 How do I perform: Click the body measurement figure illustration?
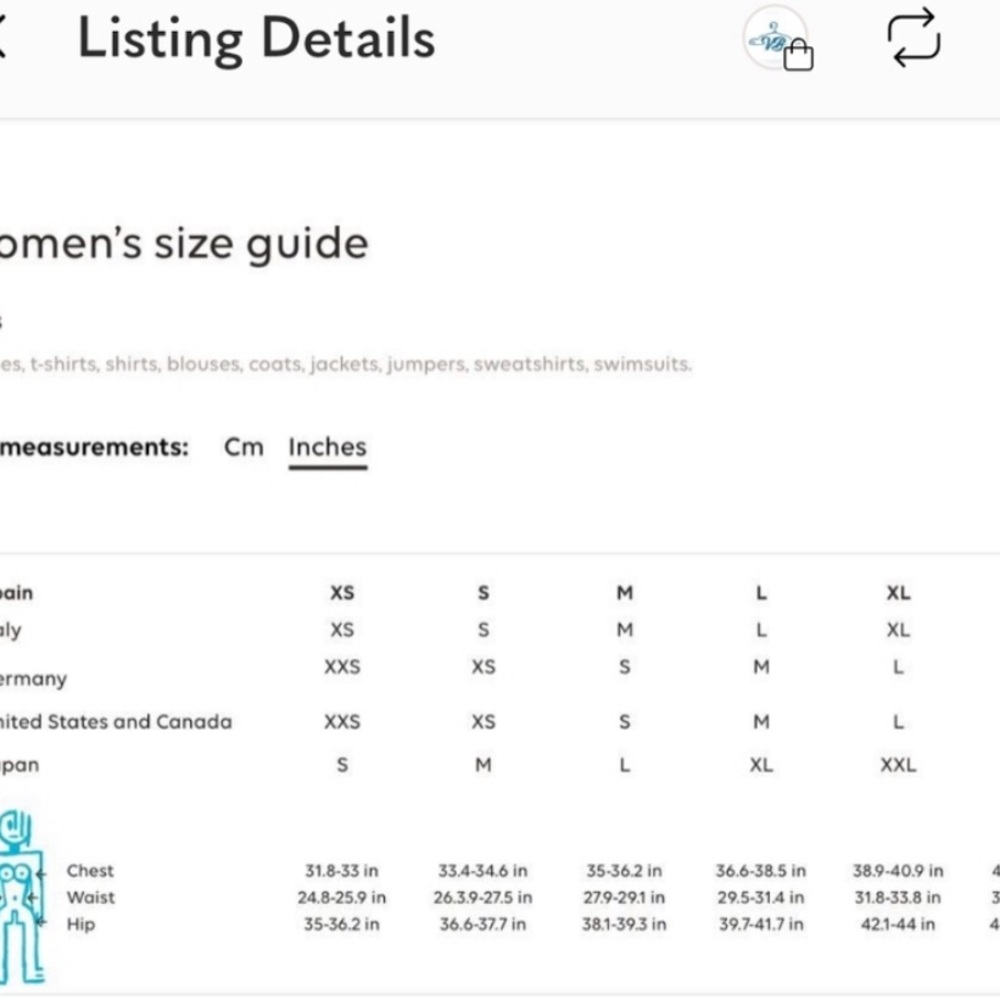(22, 898)
